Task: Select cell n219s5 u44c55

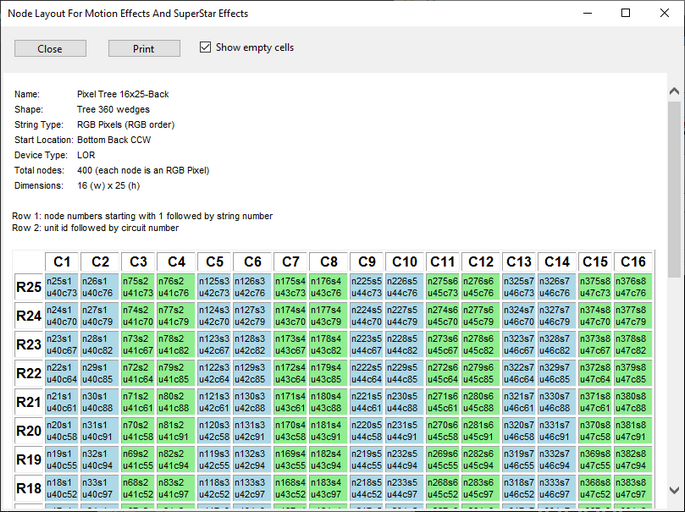Action: coord(367,460)
